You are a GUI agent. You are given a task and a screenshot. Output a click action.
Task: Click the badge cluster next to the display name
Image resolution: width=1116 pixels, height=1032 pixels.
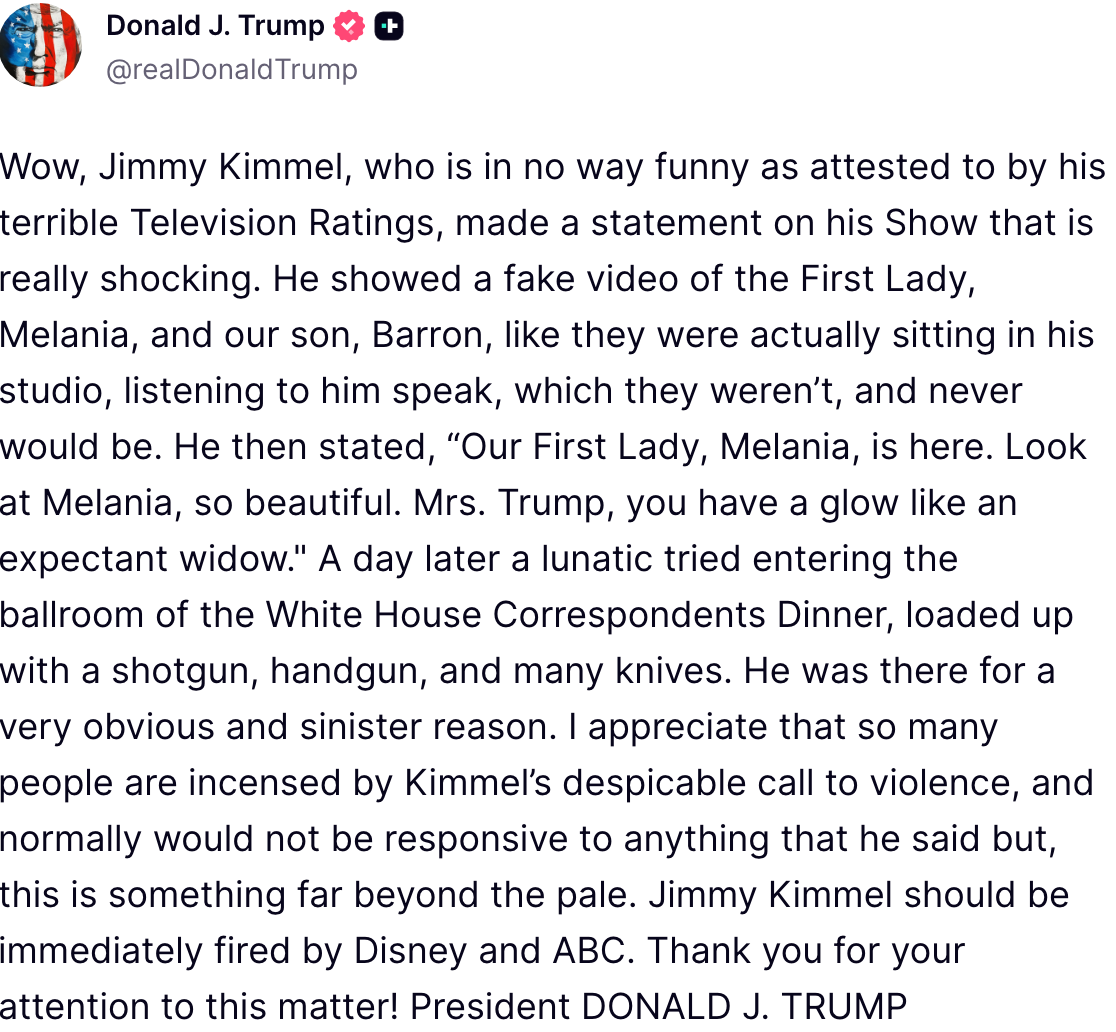point(368,25)
